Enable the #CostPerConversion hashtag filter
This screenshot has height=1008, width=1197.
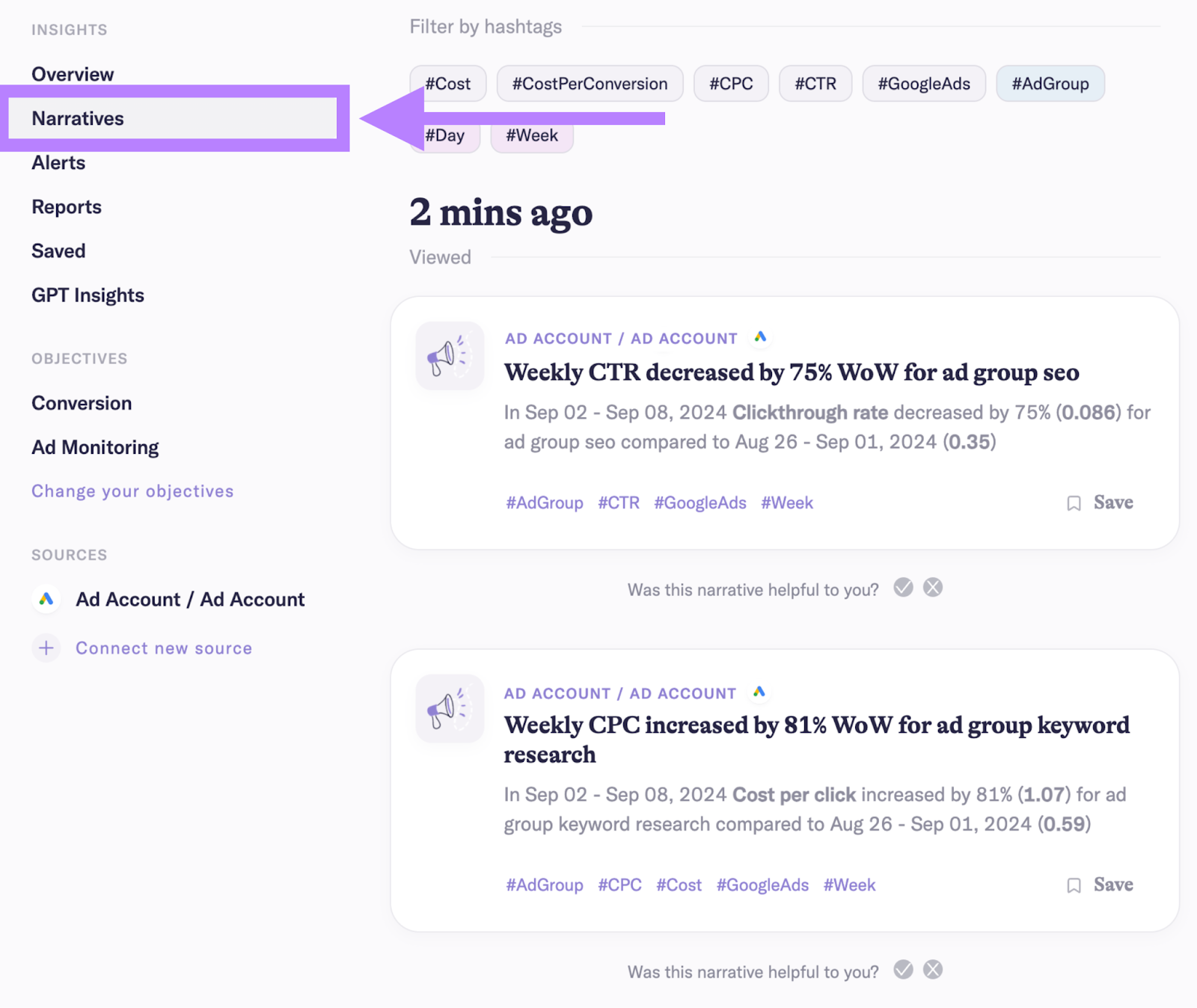tap(590, 84)
